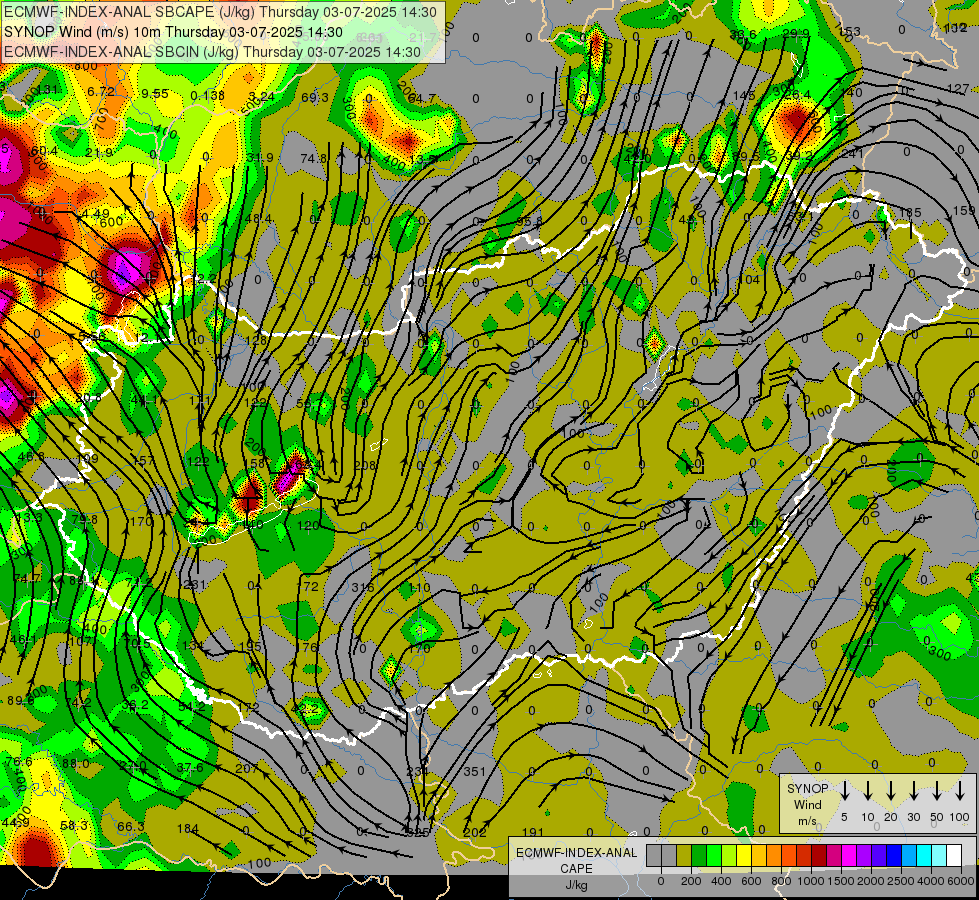Select the dark red swatch in CAPE legend
The width and height of the screenshot is (979, 900).
[x=819, y=856]
